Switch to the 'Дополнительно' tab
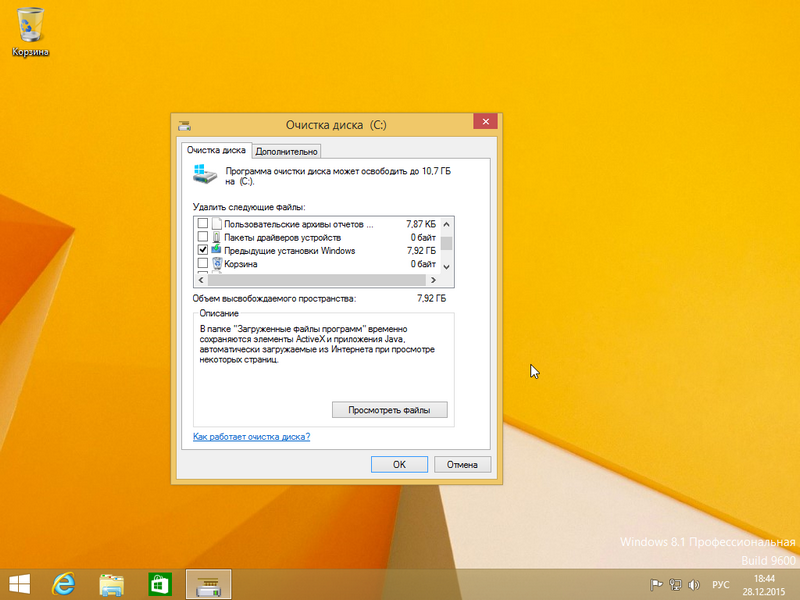The width and height of the screenshot is (800, 600). pyautogui.click(x=286, y=151)
